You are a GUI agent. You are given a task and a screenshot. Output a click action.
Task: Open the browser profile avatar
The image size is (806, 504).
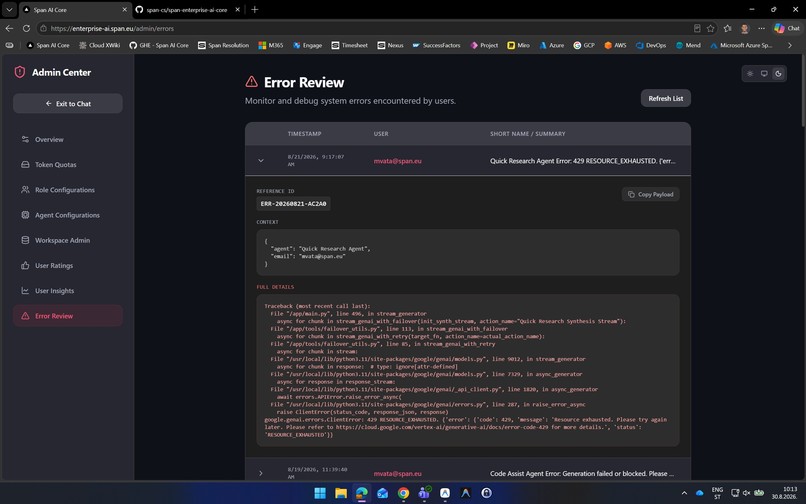(744, 28)
